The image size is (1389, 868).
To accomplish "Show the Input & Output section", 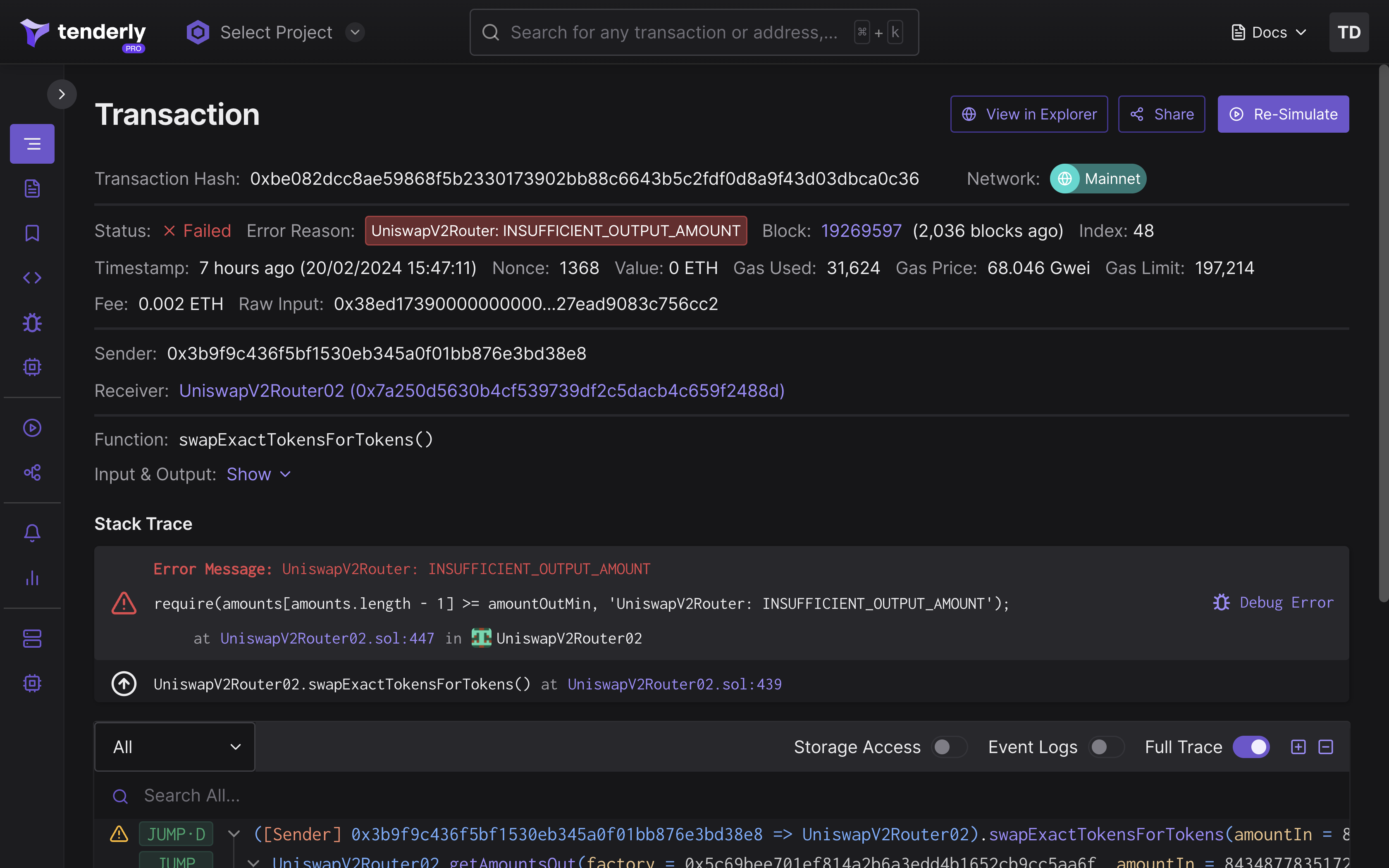I will [x=259, y=474].
